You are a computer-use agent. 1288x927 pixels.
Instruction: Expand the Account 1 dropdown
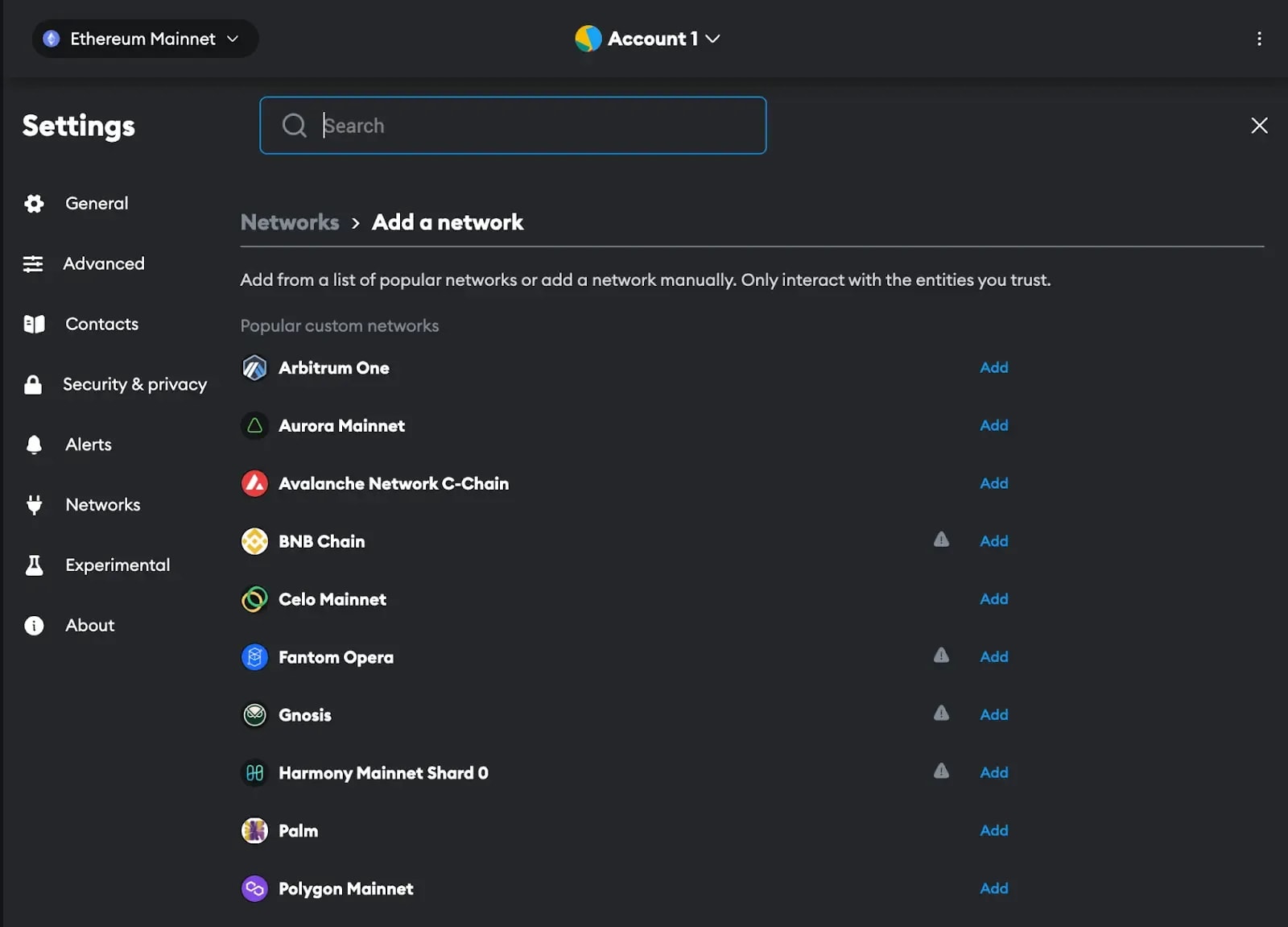pos(648,39)
